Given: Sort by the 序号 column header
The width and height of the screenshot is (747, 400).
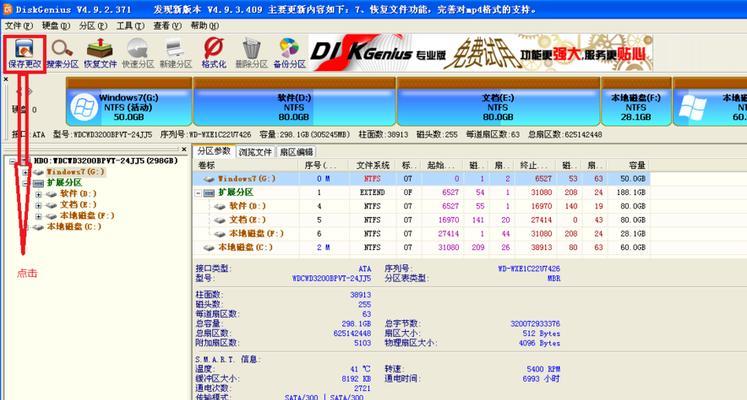Looking at the screenshot, I should [x=323, y=165].
